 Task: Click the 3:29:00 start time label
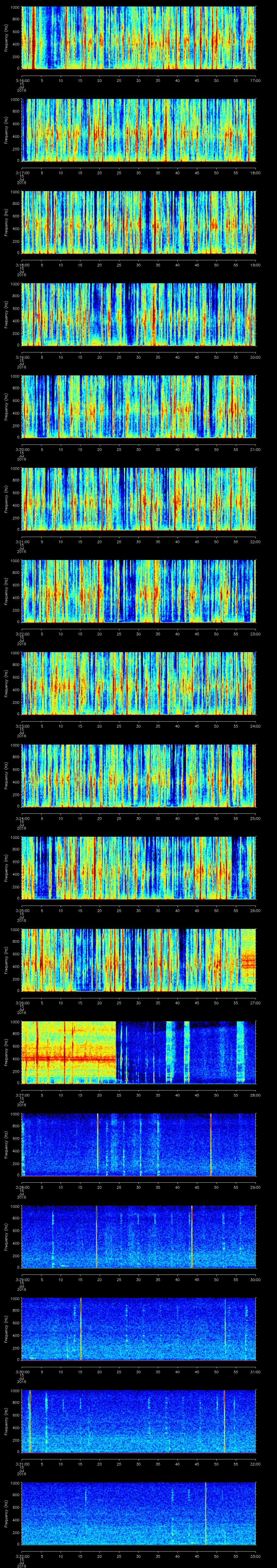click(22, 1279)
